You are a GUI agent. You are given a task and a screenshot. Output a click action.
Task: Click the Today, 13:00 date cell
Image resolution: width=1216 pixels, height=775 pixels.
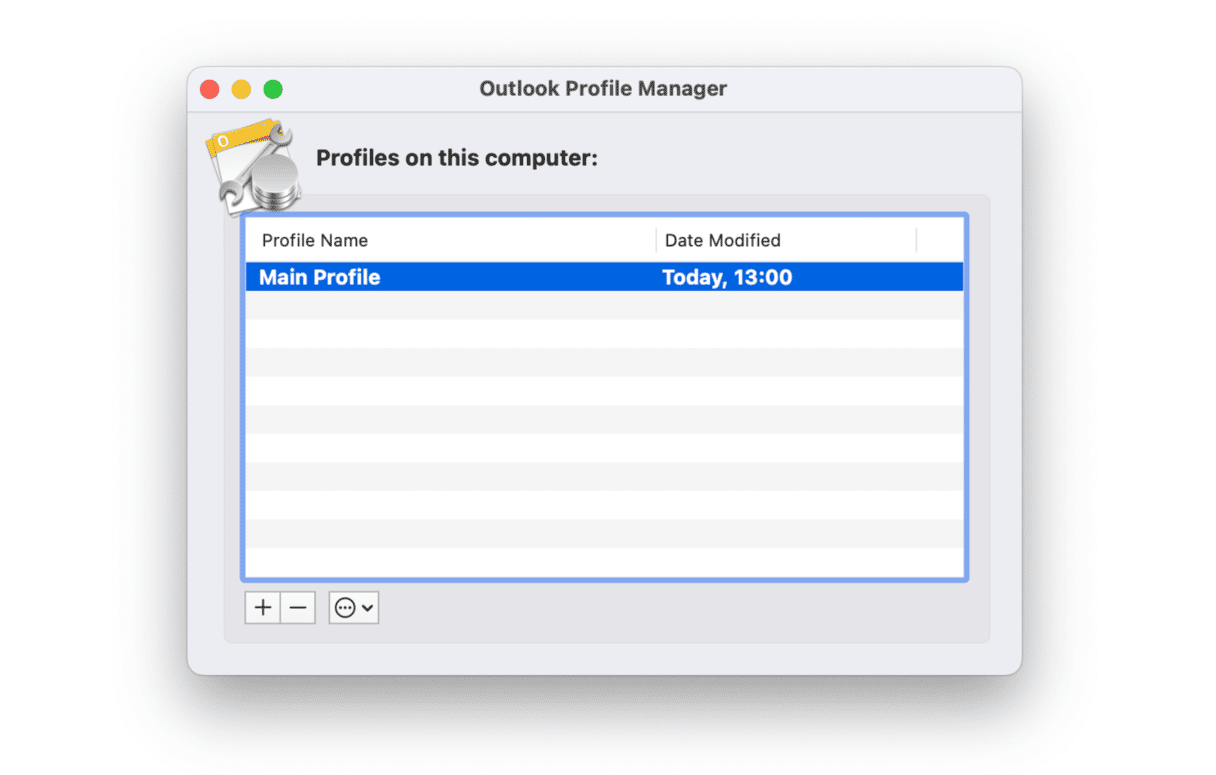(727, 277)
